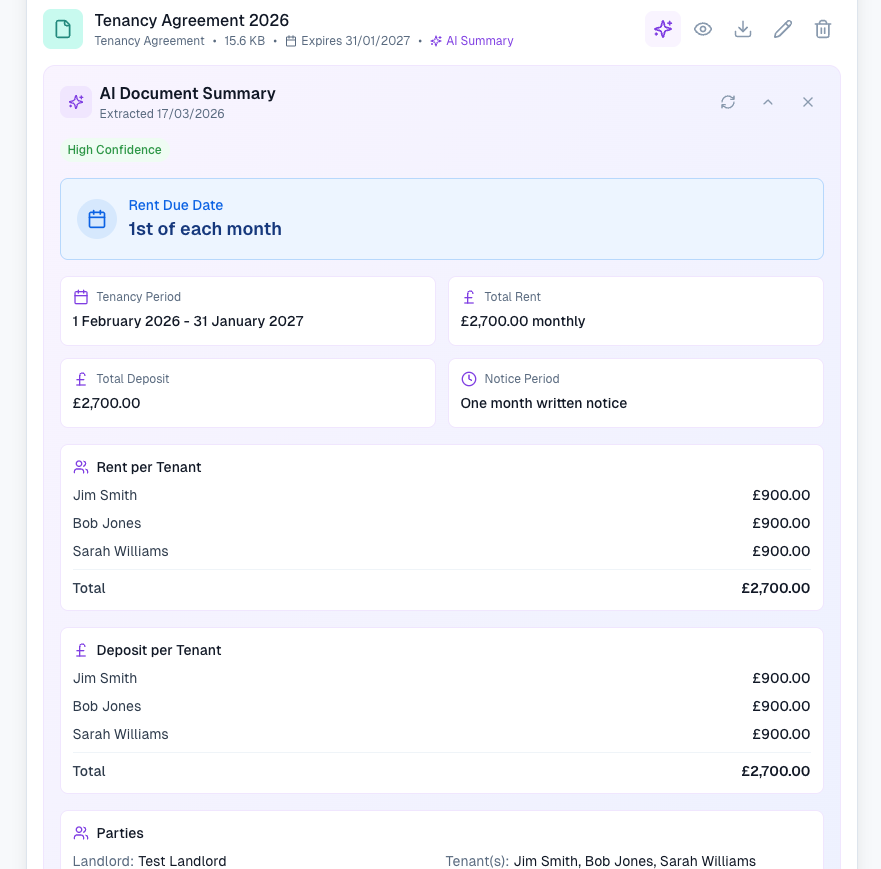Screen dimensions: 881x869
Task: Click the clock icon next to Notice Period
Action: [x=469, y=379]
